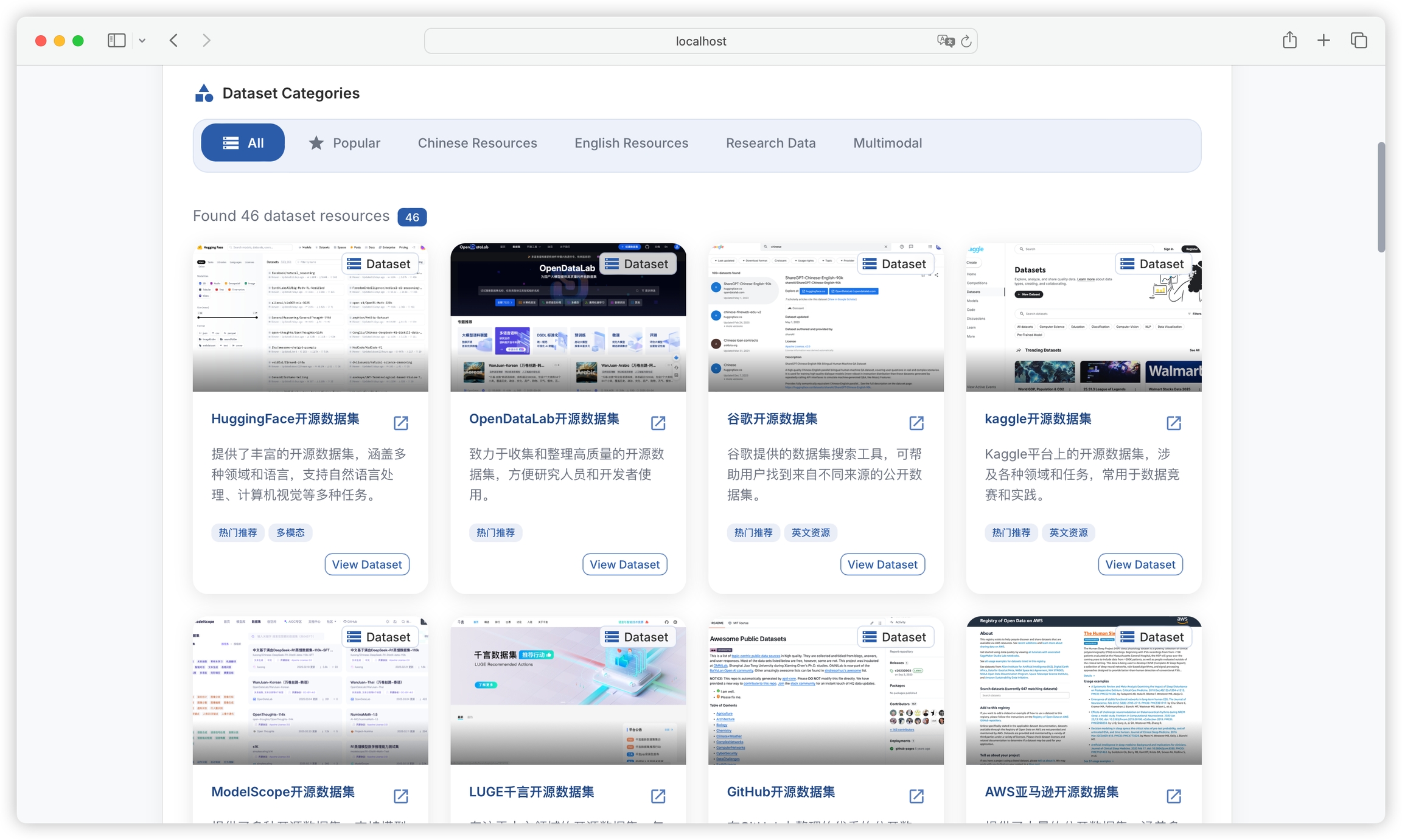Screen dimensions: 1402x840
Task: Click external link icon beside 谷歌开源数据集
Action: coord(916,423)
